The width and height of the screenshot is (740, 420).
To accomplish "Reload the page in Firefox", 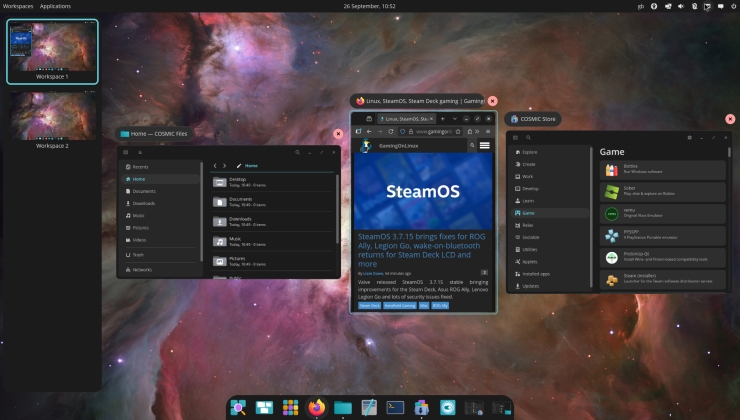I will click(x=391, y=131).
